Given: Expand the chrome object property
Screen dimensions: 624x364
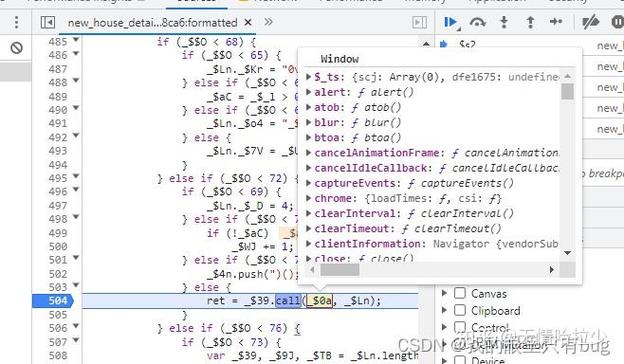Looking at the screenshot, I should [308, 198].
